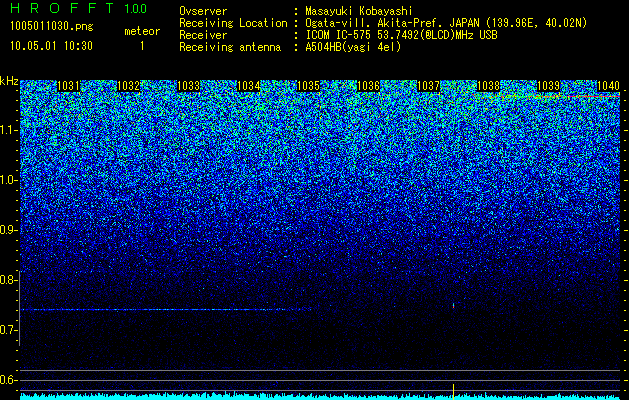The height and width of the screenshot is (400, 629).
Task: Click the kHz axis unit label
Action: point(9,81)
